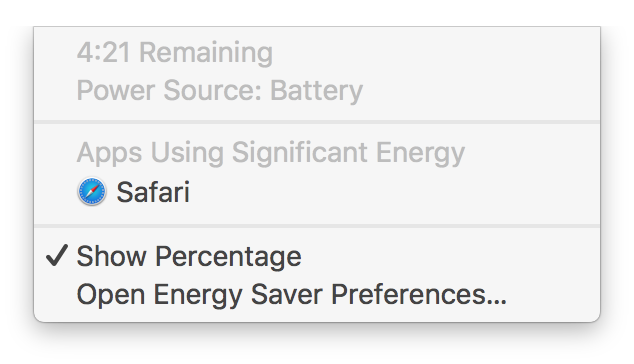Click the Safari app name text
634x364 pixels.
click(153, 192)
